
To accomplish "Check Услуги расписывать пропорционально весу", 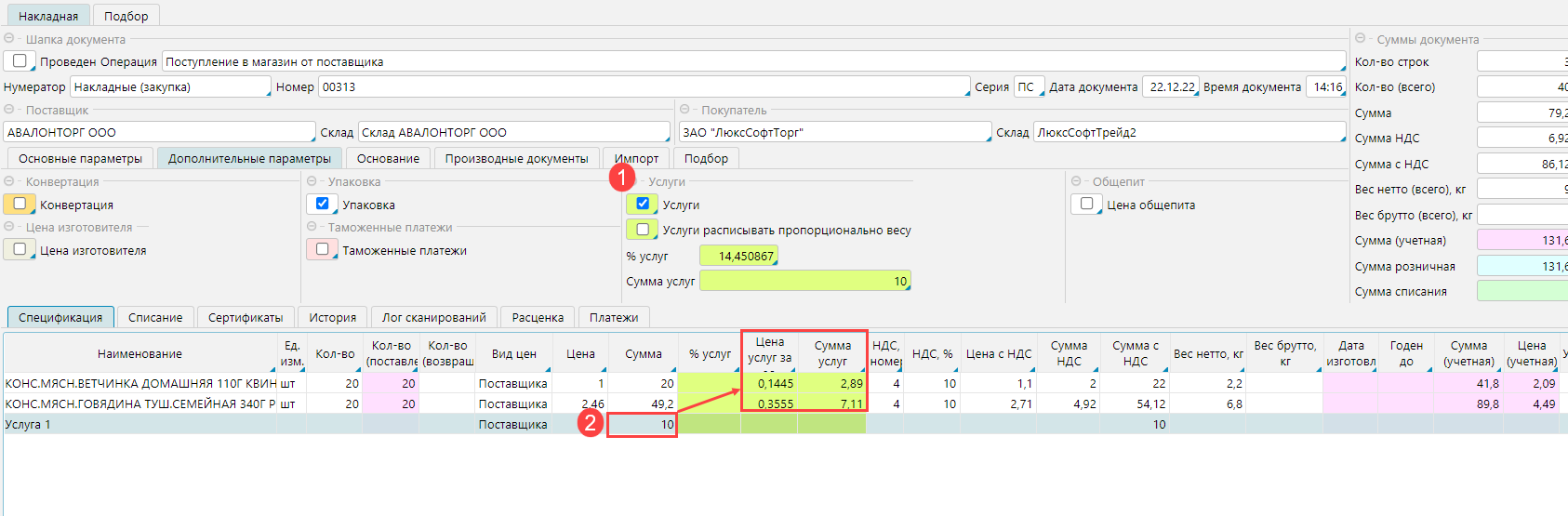I will [x=643, y=230].
